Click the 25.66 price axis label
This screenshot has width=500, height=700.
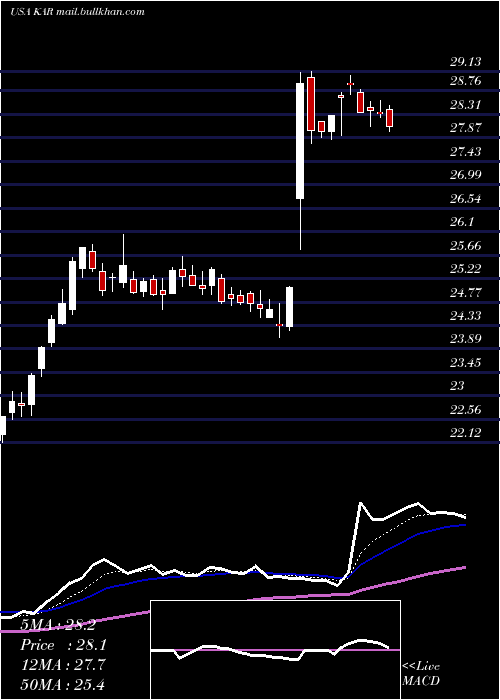pyautogui.click(x=465, y=246)
